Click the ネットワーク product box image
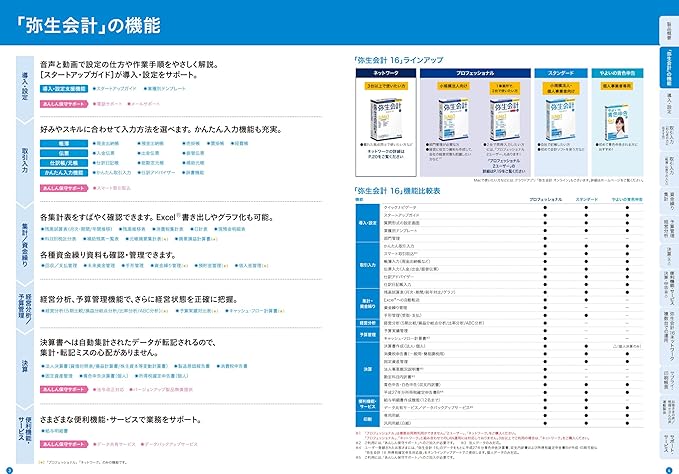Image resolution: width=679 pixels, height=474 pixels. [x=385, y=118]
